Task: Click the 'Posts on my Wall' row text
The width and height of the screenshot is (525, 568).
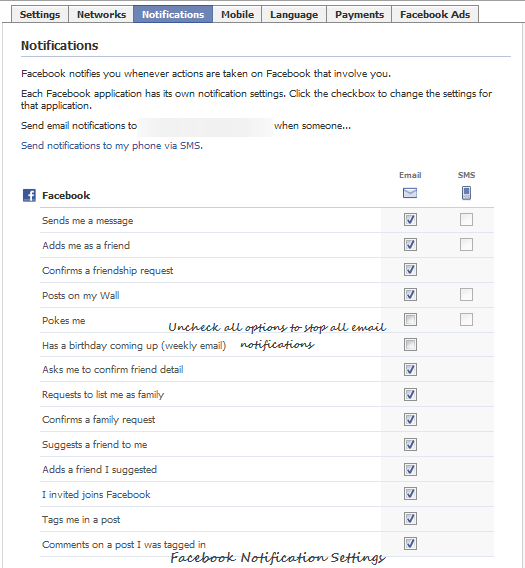Action: coord(81,296)
